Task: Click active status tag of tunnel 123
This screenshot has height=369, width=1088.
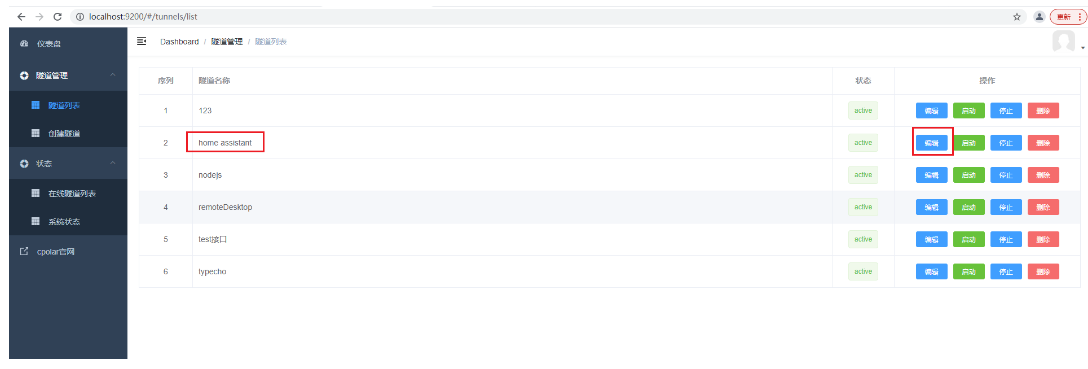Action: point(862,110)
